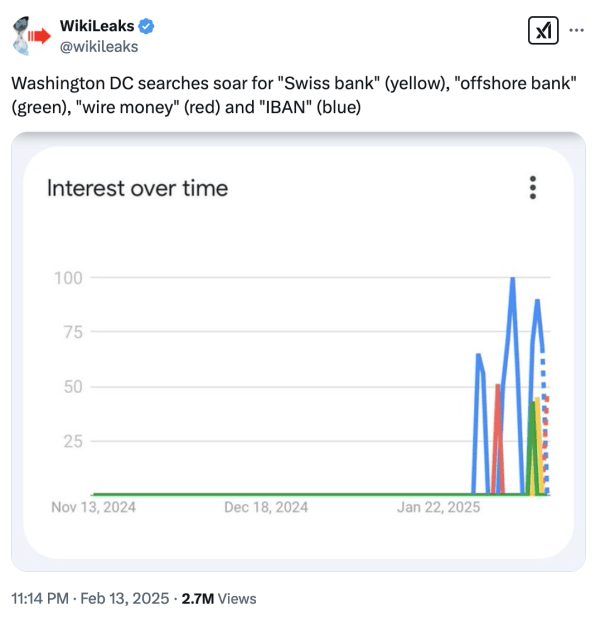The height and width of the screenshot is (621, 600).
Task: Click the green offshore bank spike
Action: [531, 448]
